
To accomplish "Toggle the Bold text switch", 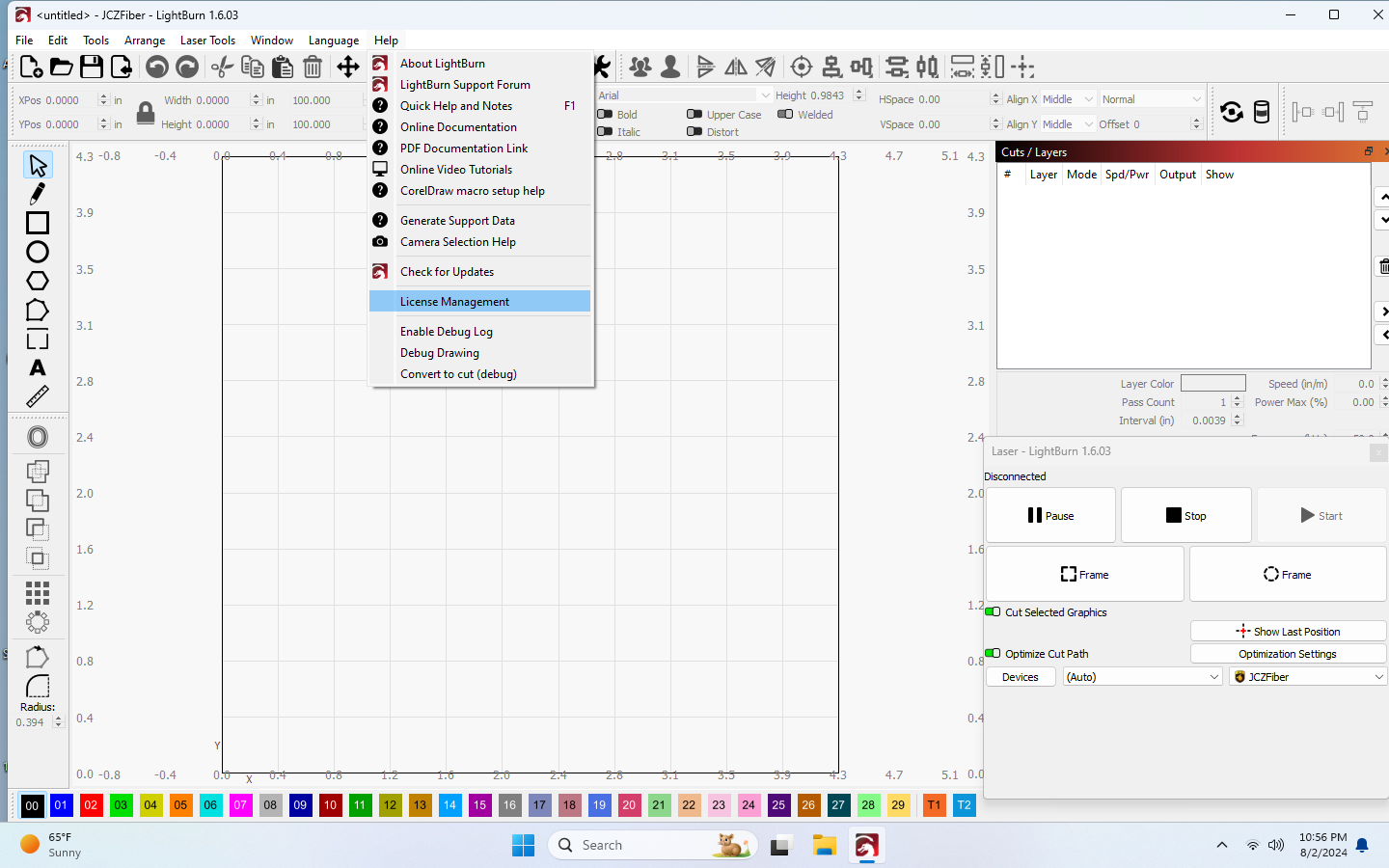I will coord(605,115).
